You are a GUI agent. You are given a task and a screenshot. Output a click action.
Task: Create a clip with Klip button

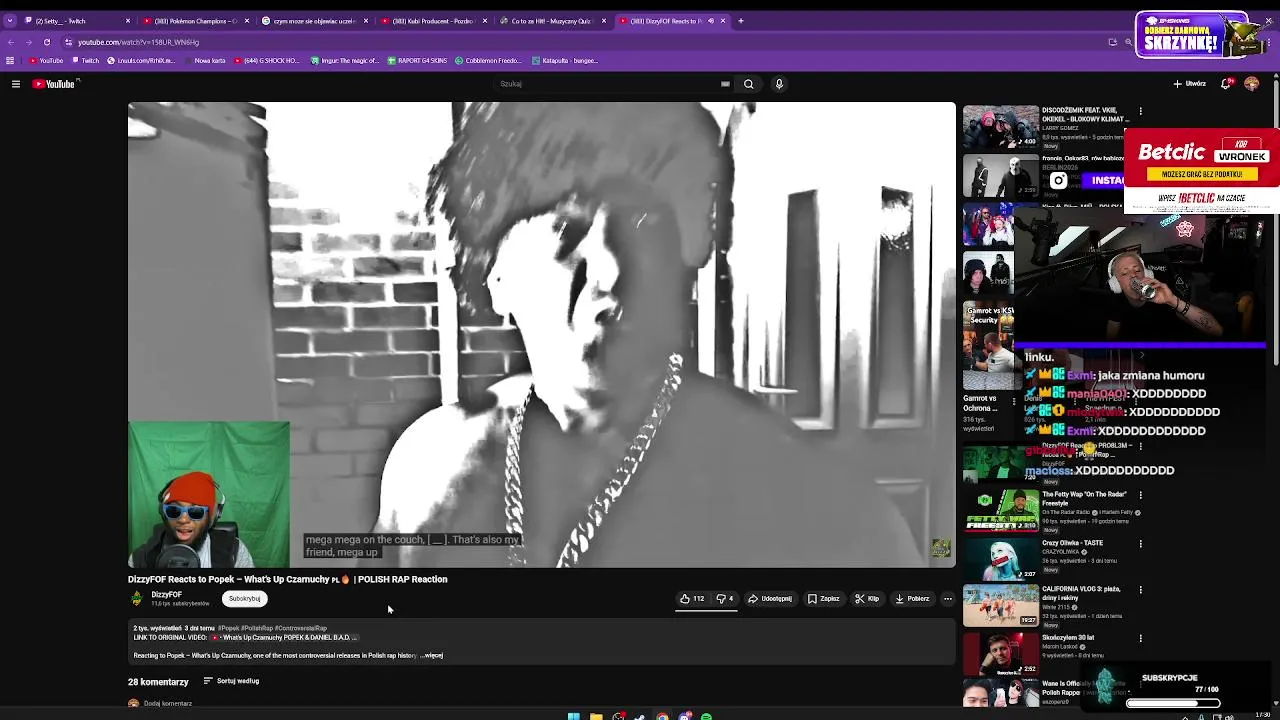867,599
